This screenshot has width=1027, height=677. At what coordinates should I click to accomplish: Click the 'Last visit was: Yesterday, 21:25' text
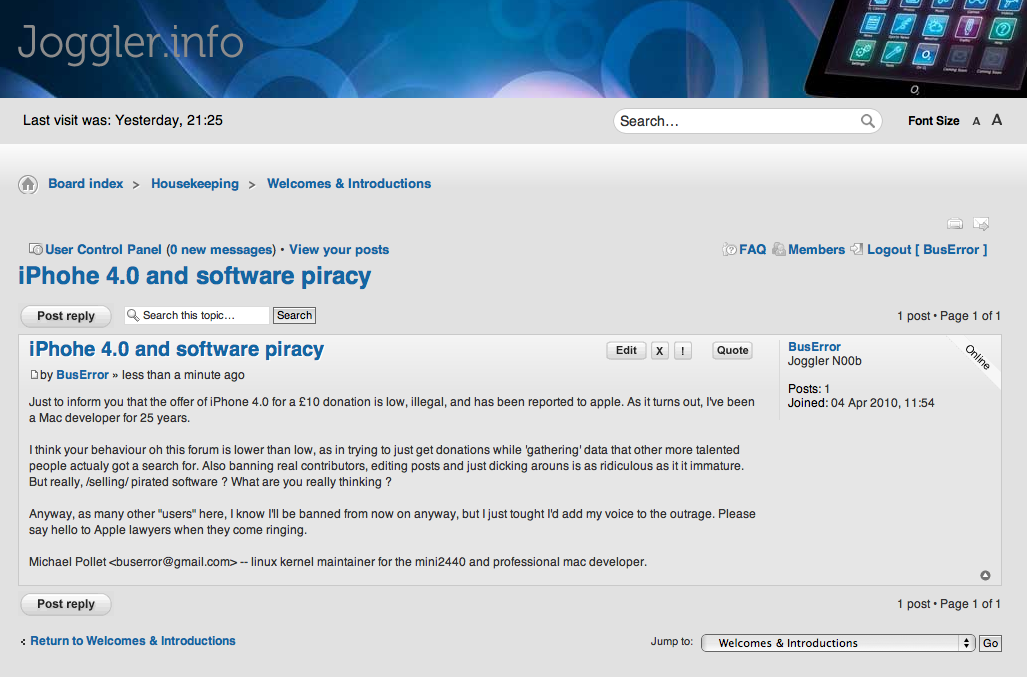(x=122, y=120)
